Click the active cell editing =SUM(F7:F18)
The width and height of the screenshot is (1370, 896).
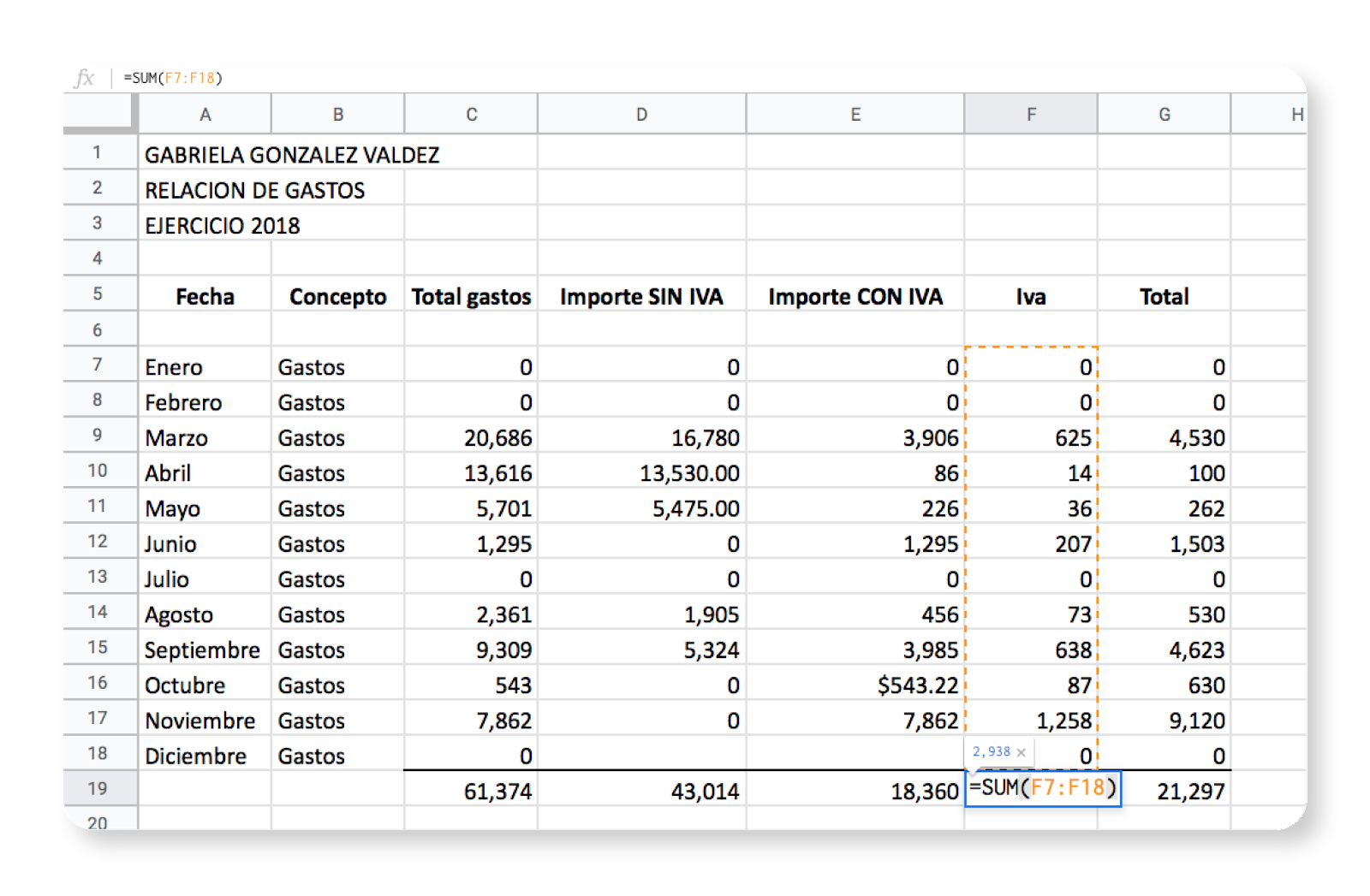(x=1043, y=788)
